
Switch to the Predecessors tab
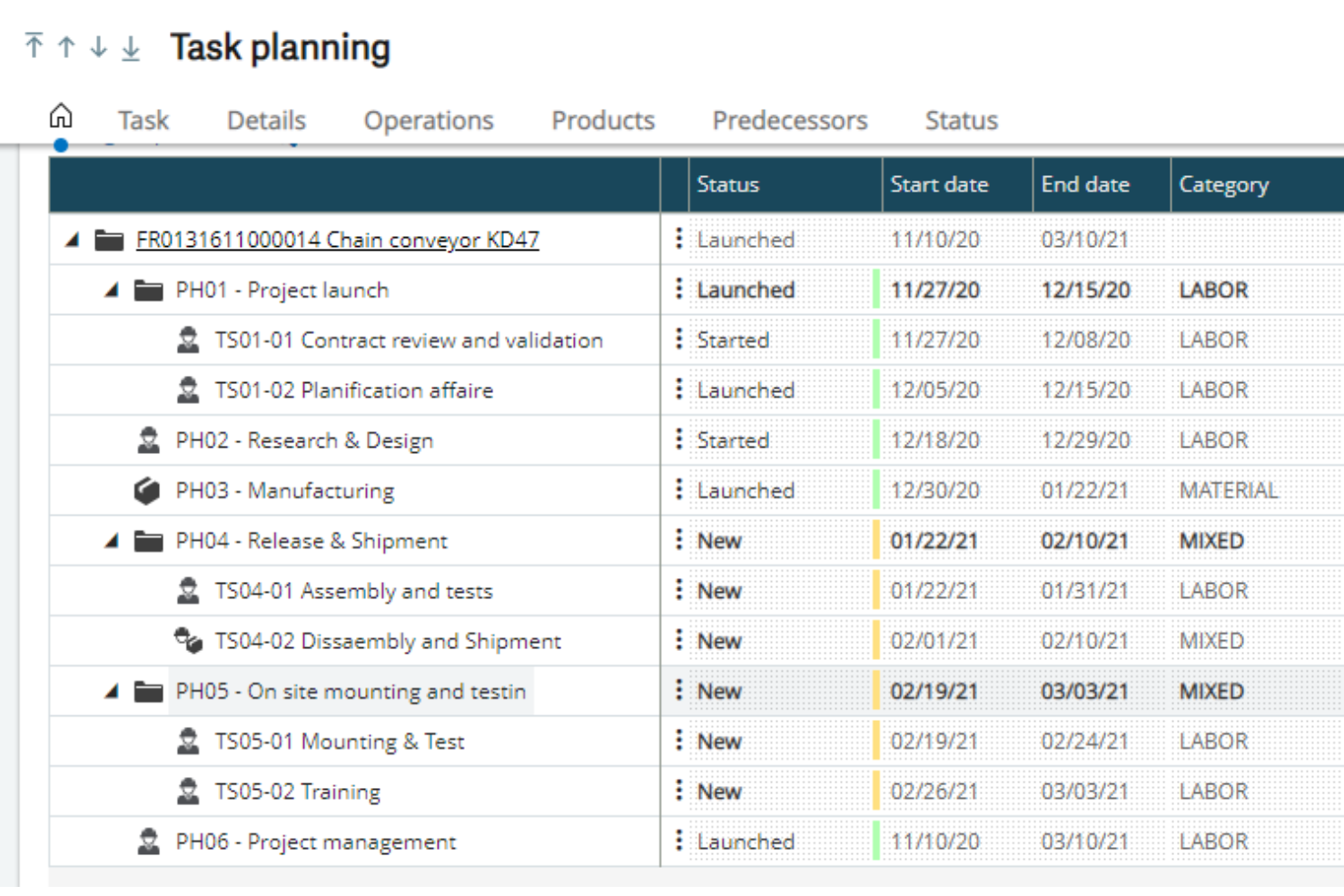click(787, 118)
